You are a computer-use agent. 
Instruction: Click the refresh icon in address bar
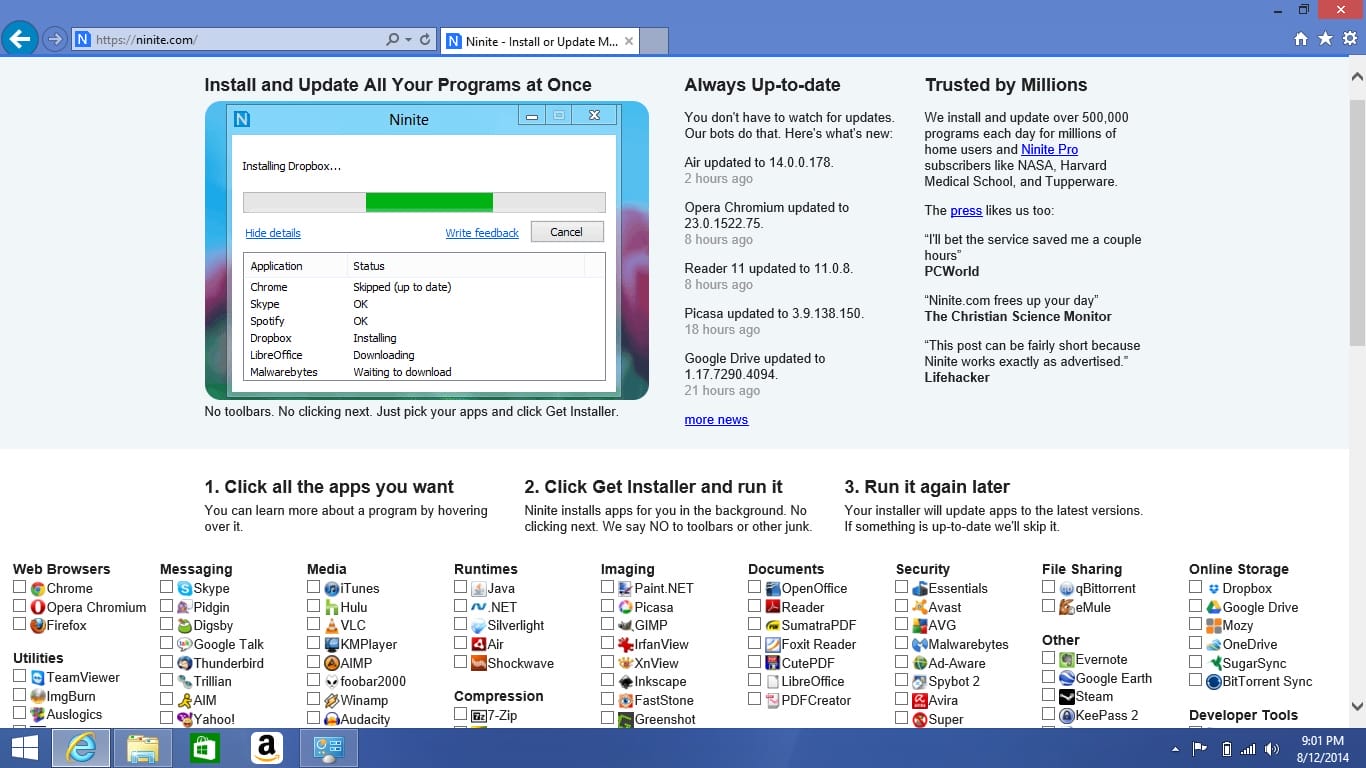pyautogui.click(x=425, y=40)
